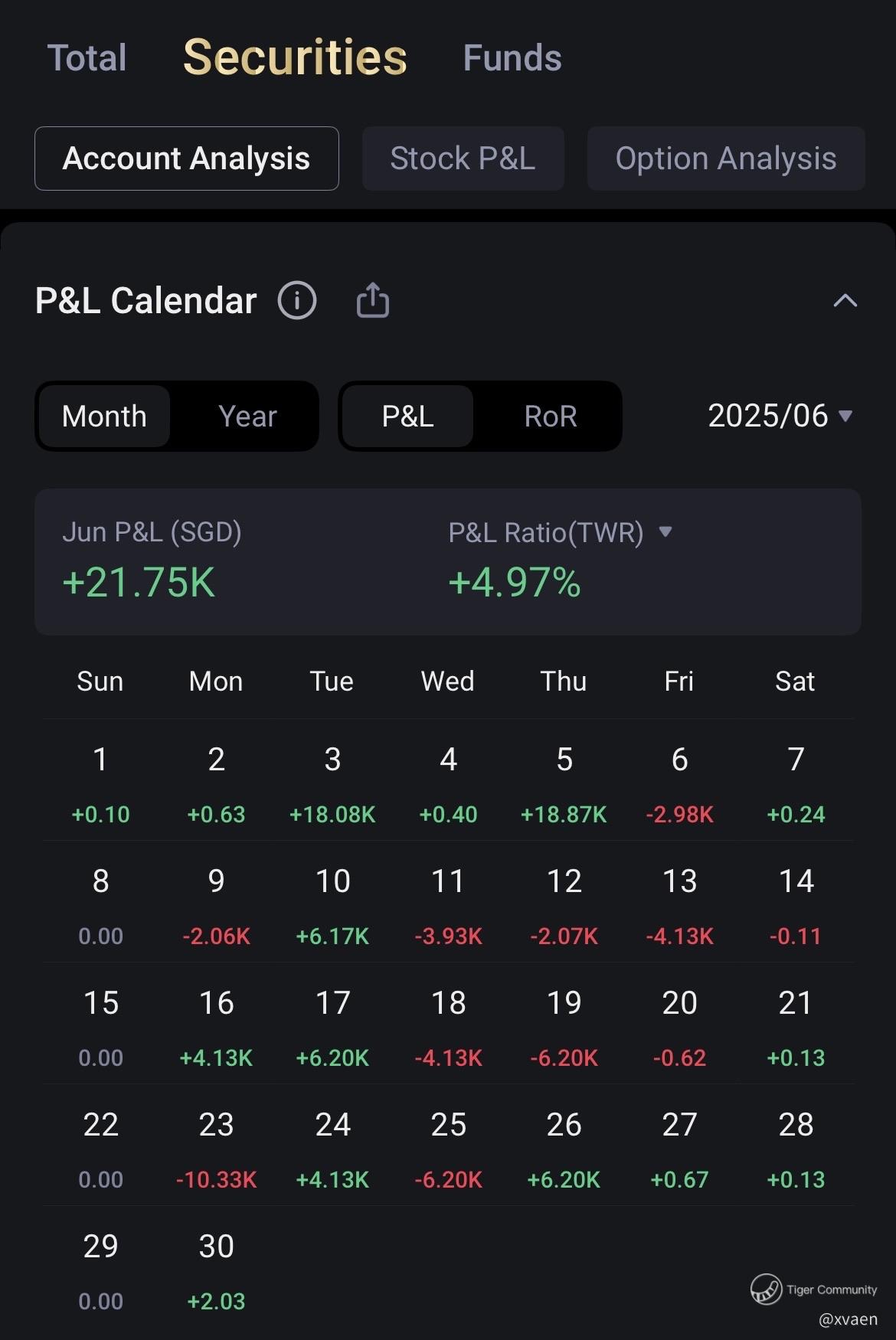This screenshot has width=896, height=1340.
Task: Select June 30 calendar day
Action: [216, 1271]
